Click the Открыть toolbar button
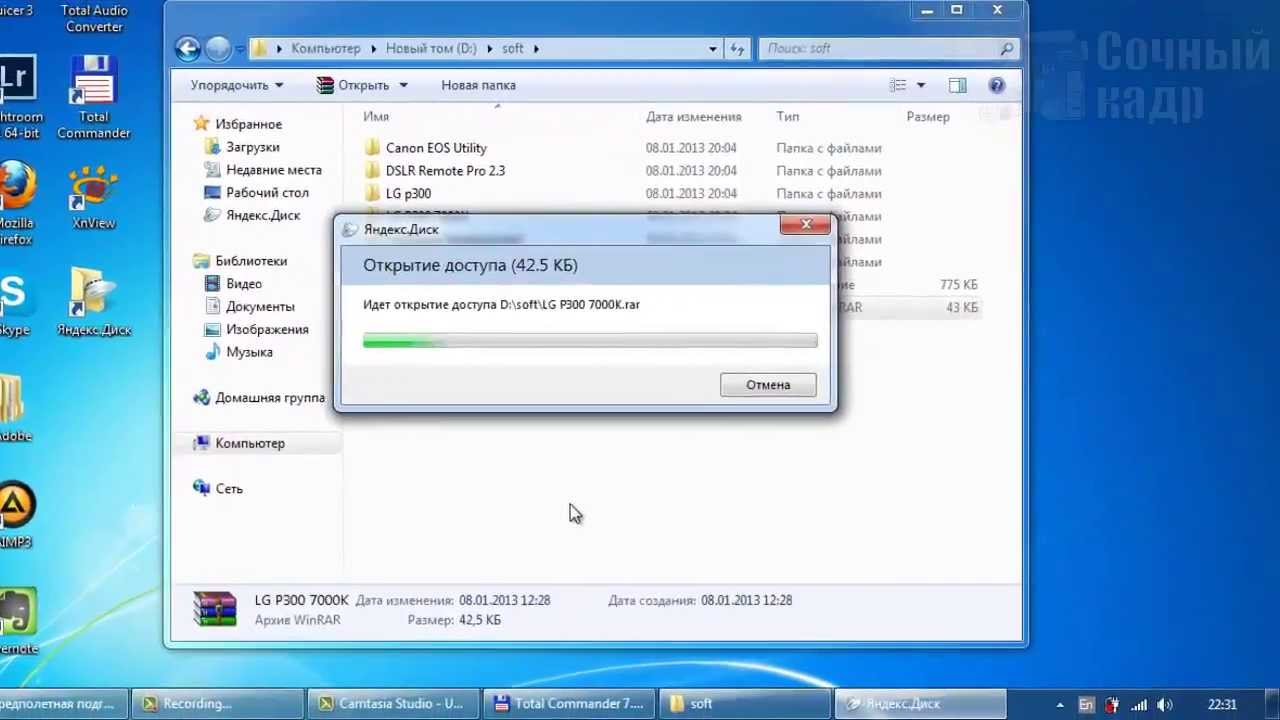This screenshot has height=720, width=1280. [x=353, y=85]
